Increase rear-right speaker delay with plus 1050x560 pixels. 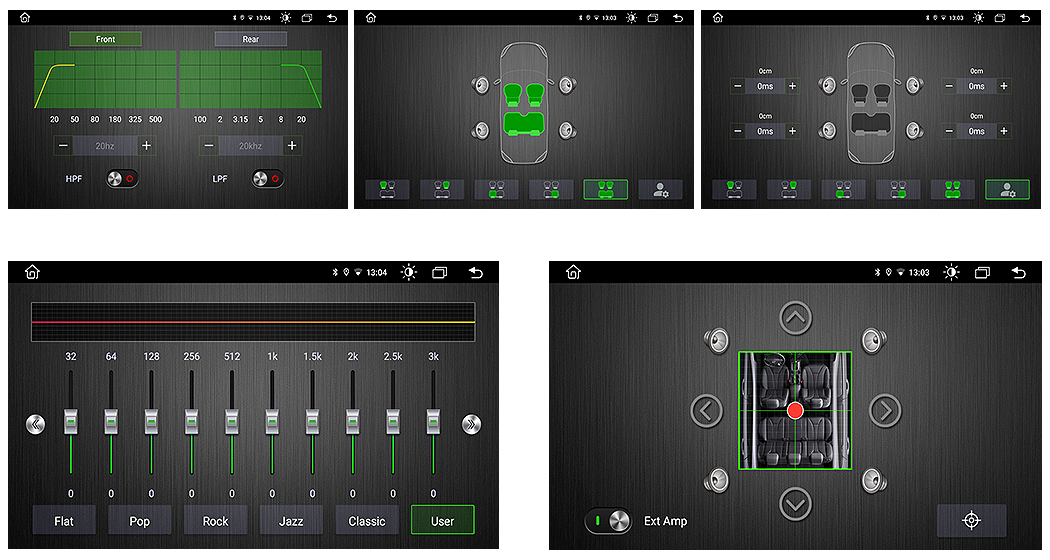(1004, 131)
